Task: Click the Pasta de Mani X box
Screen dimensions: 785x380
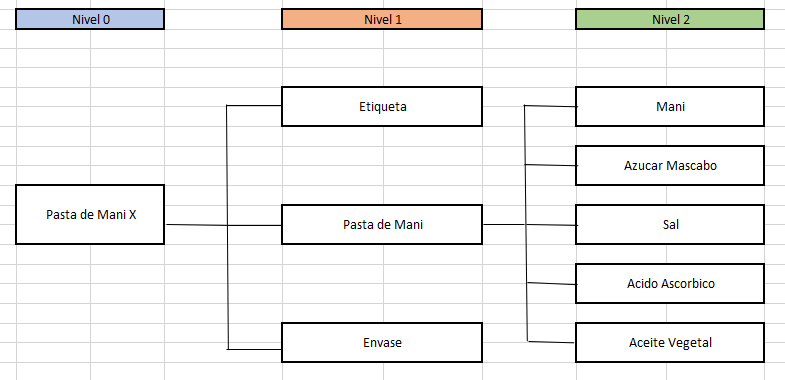Action: click(x=90, y=214)
